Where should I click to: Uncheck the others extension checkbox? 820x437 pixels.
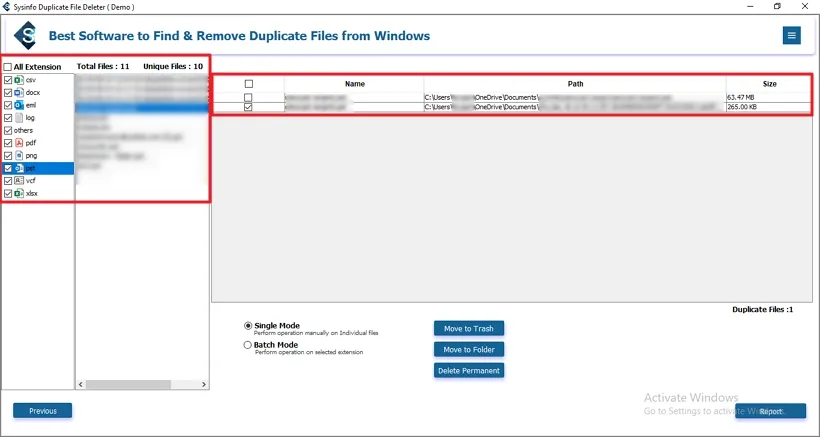(x=8, y=130)
